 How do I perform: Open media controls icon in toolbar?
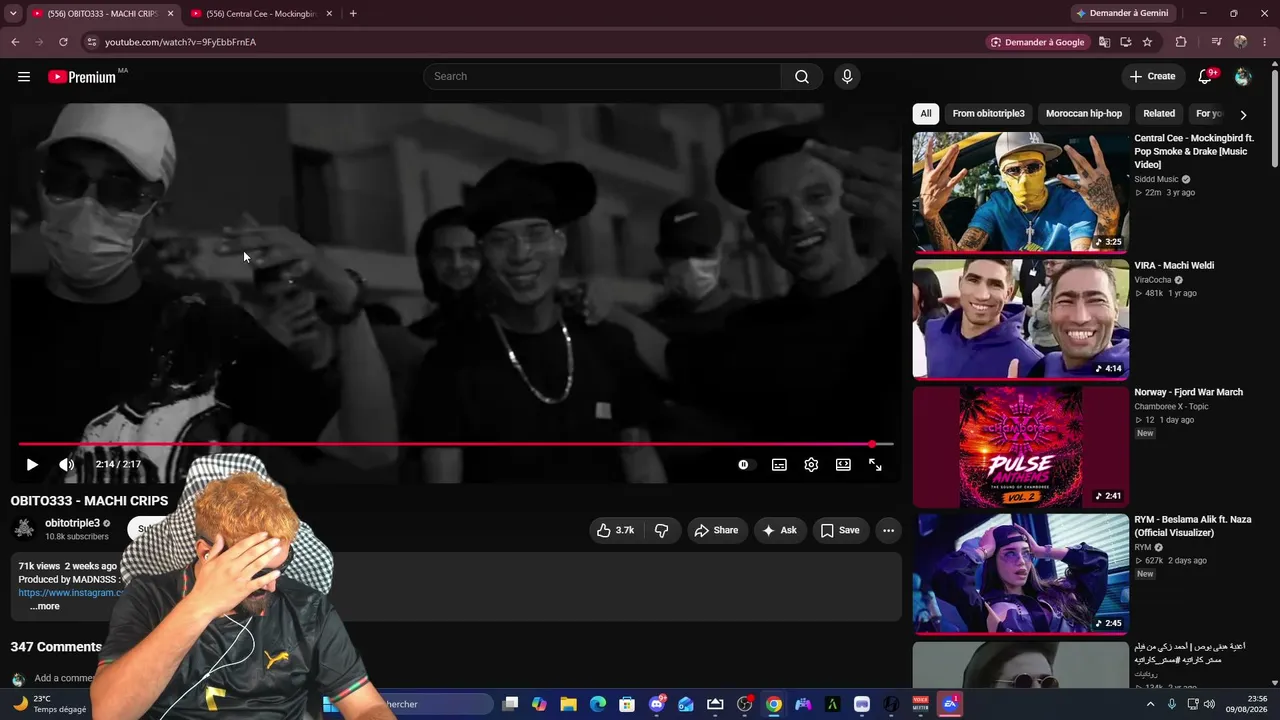click(1216, 42)
